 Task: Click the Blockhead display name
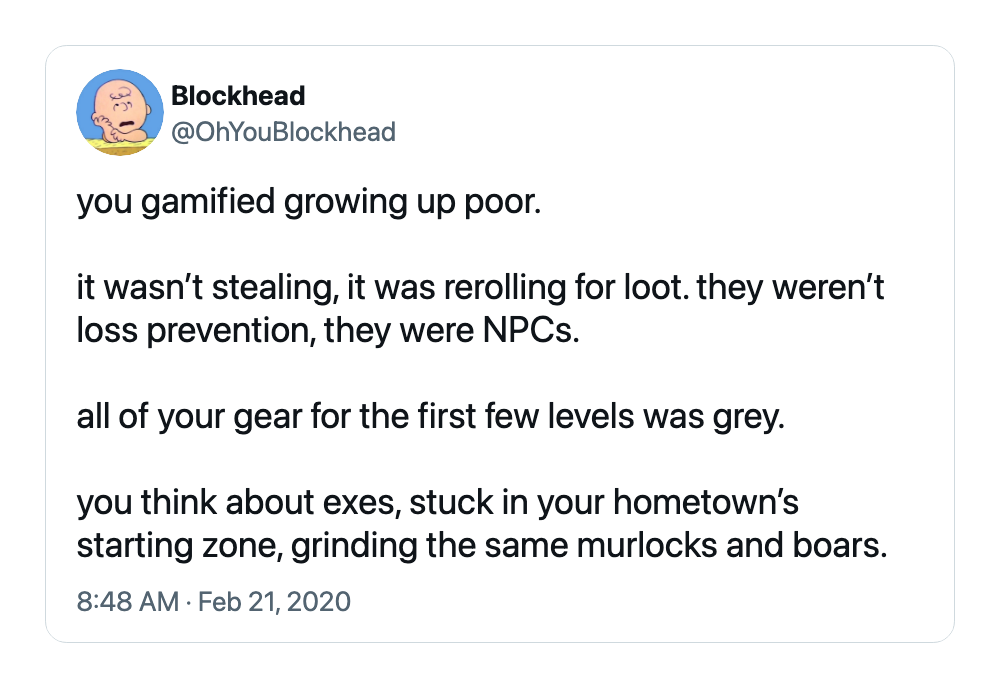[x=238, y=96]
